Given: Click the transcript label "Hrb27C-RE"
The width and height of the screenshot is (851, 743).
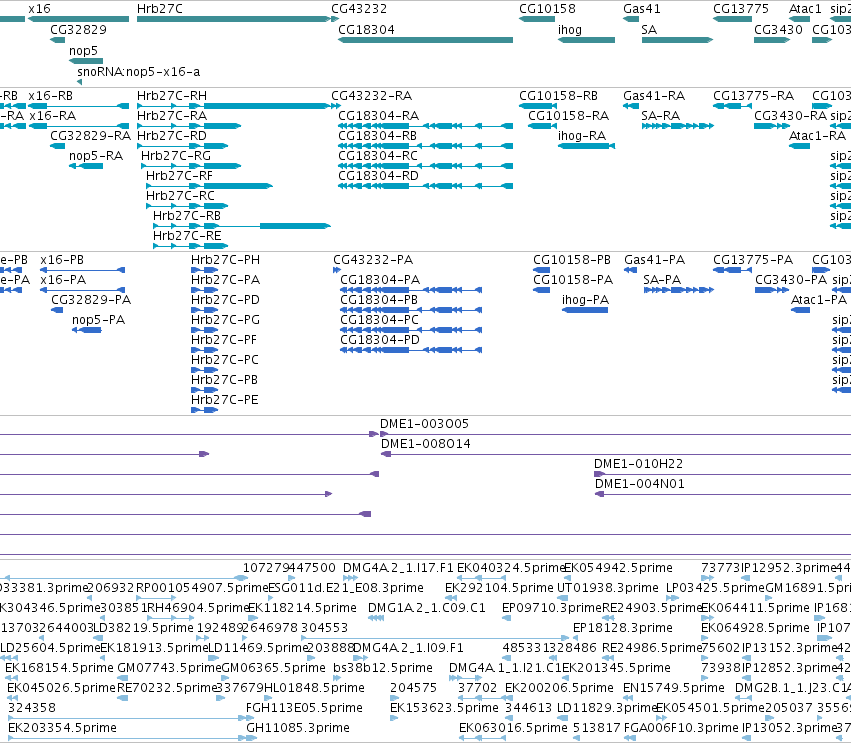Looking at the screenshot, I should [x=187, y=236].
